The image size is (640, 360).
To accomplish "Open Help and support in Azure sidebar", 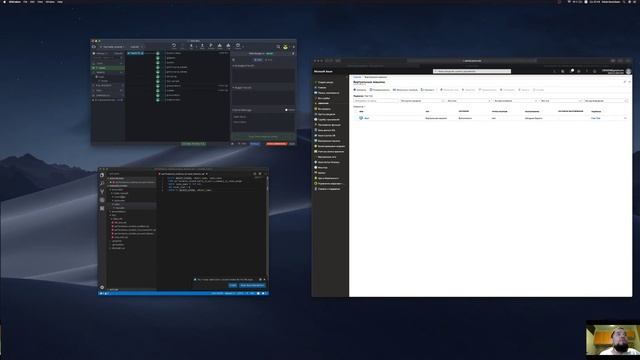I will [328, 189].
